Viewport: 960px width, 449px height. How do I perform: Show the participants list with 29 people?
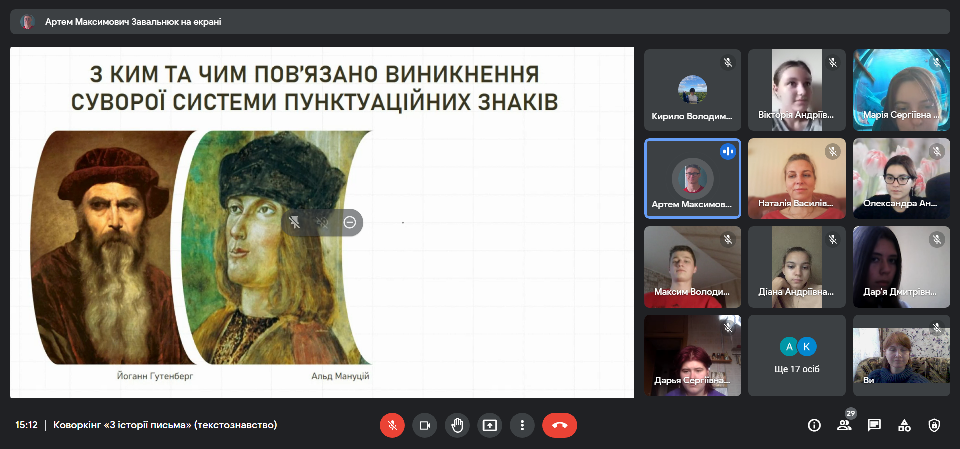845,425
